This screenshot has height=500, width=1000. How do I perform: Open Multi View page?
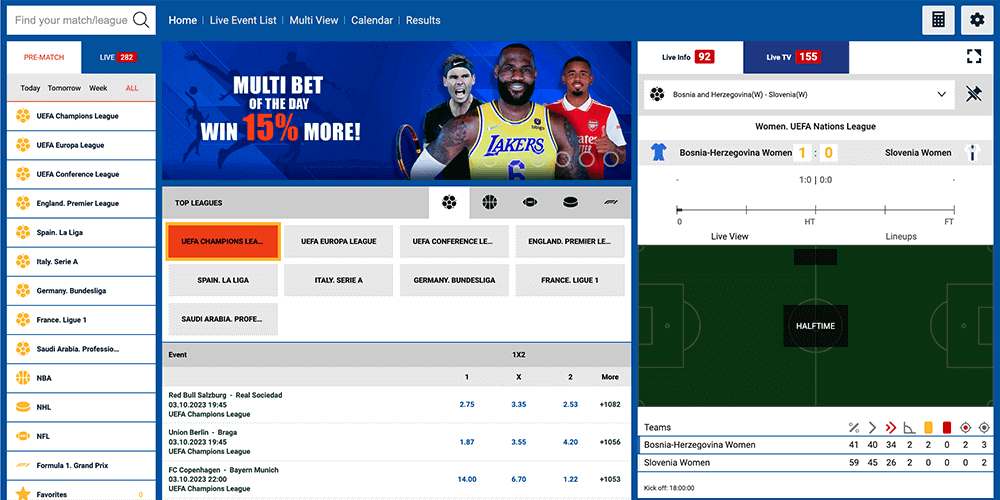(x=314, y=20)
